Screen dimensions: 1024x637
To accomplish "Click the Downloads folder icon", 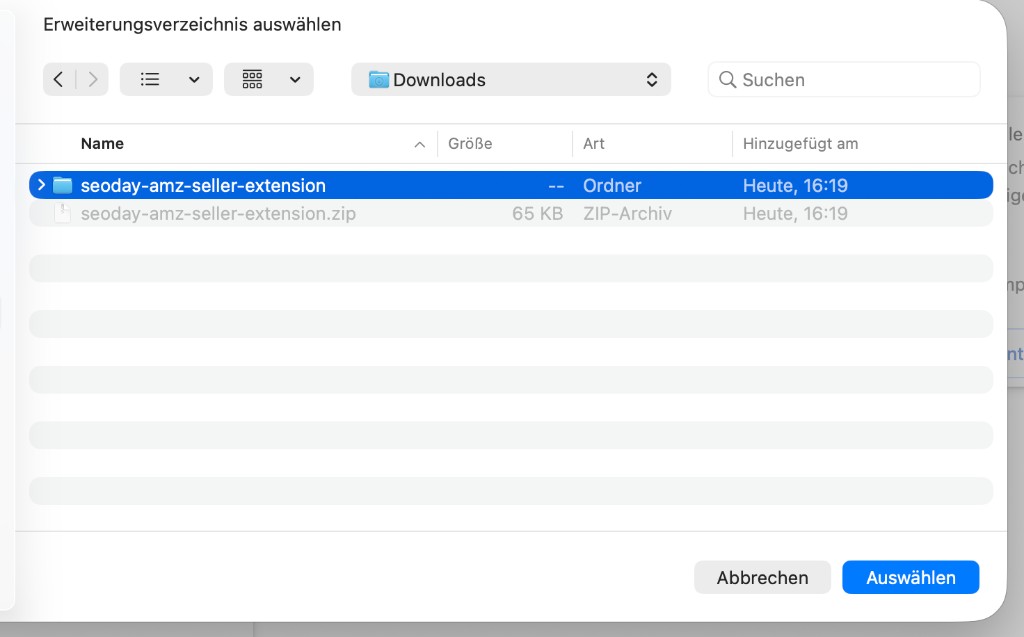I will [379, 80].
